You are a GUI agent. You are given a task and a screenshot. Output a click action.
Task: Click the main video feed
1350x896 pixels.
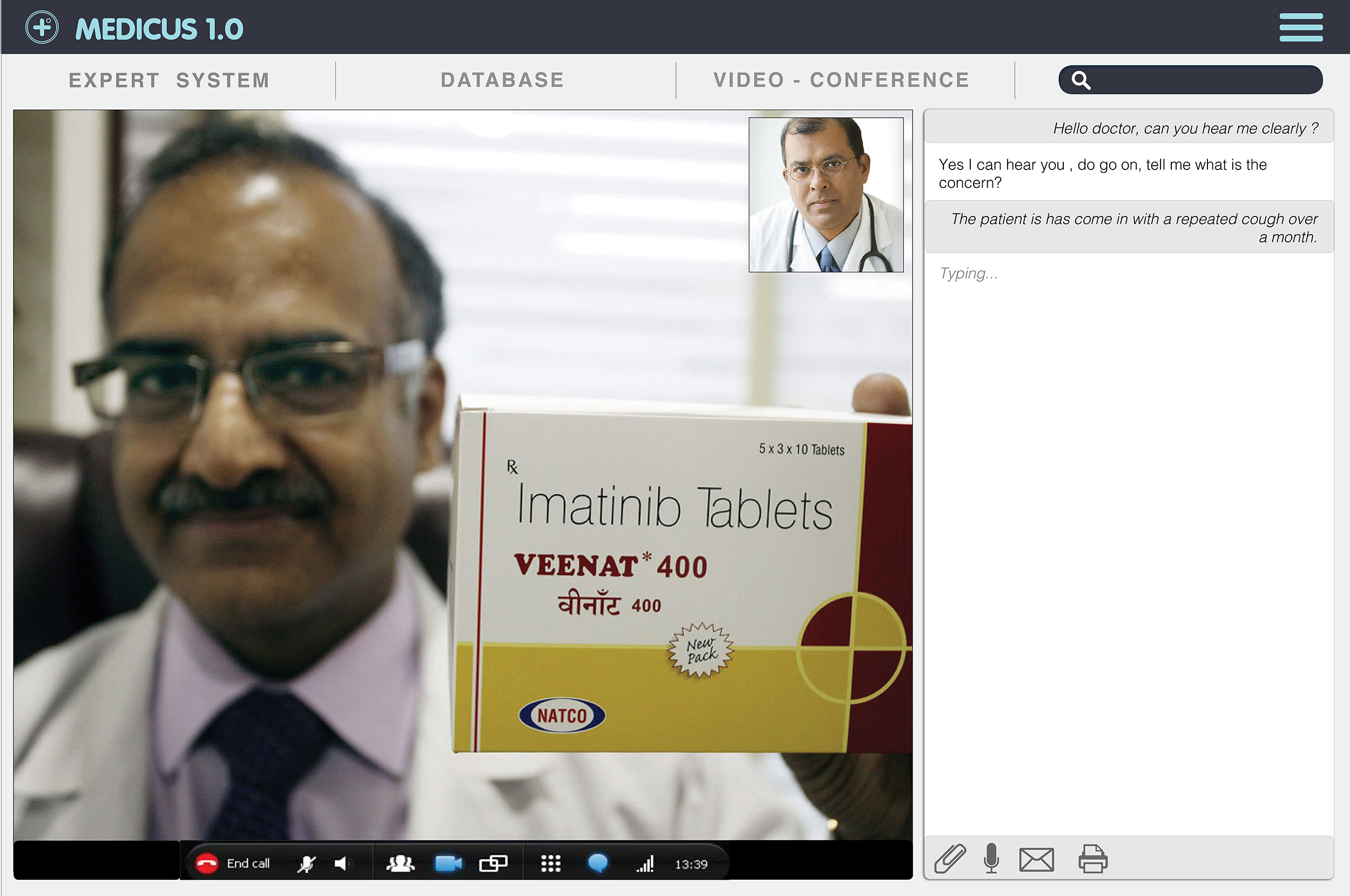(463, 474)
